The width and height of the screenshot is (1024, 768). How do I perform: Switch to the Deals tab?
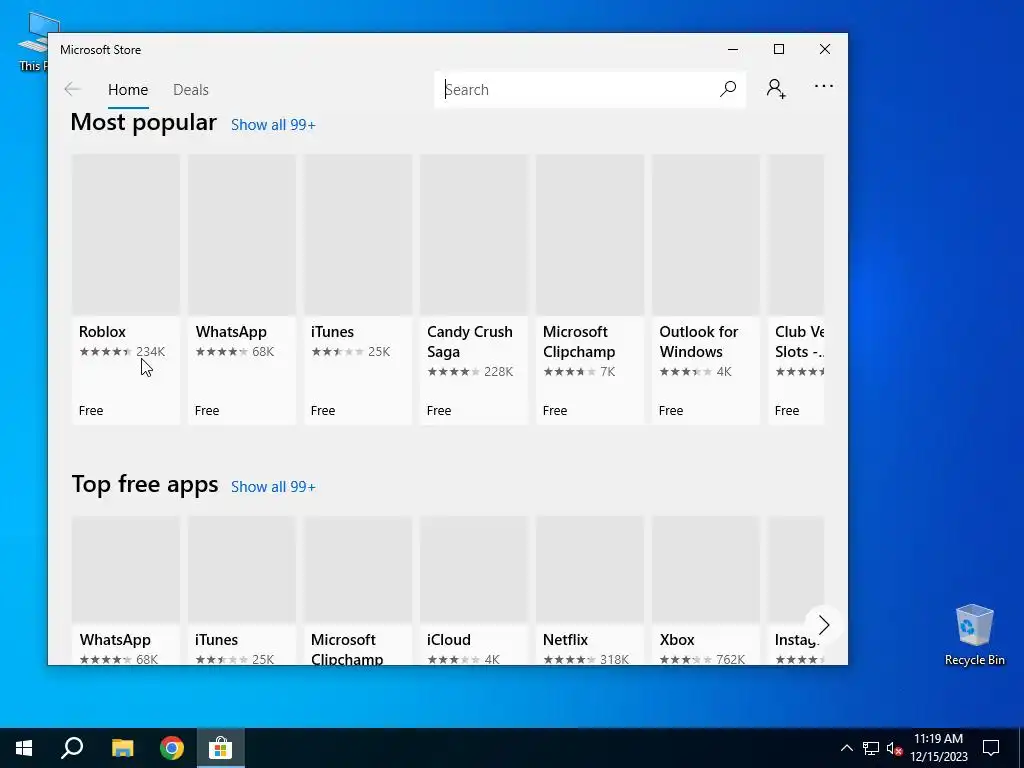click(191, 89)
